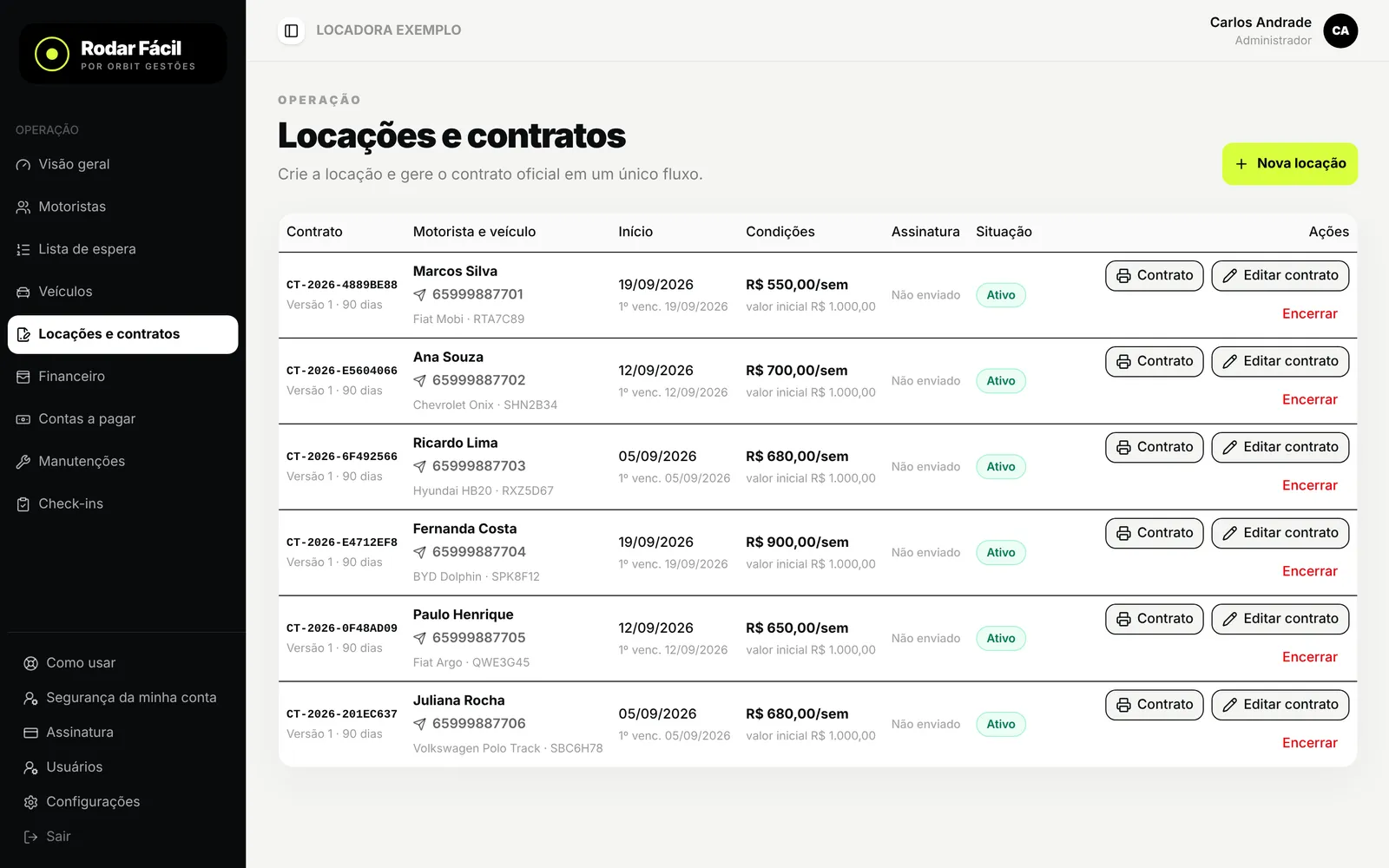Encerrar Paulo Henrique's contract
The width and height of the screenshot is (1389, 868).
pos(1310,658)
